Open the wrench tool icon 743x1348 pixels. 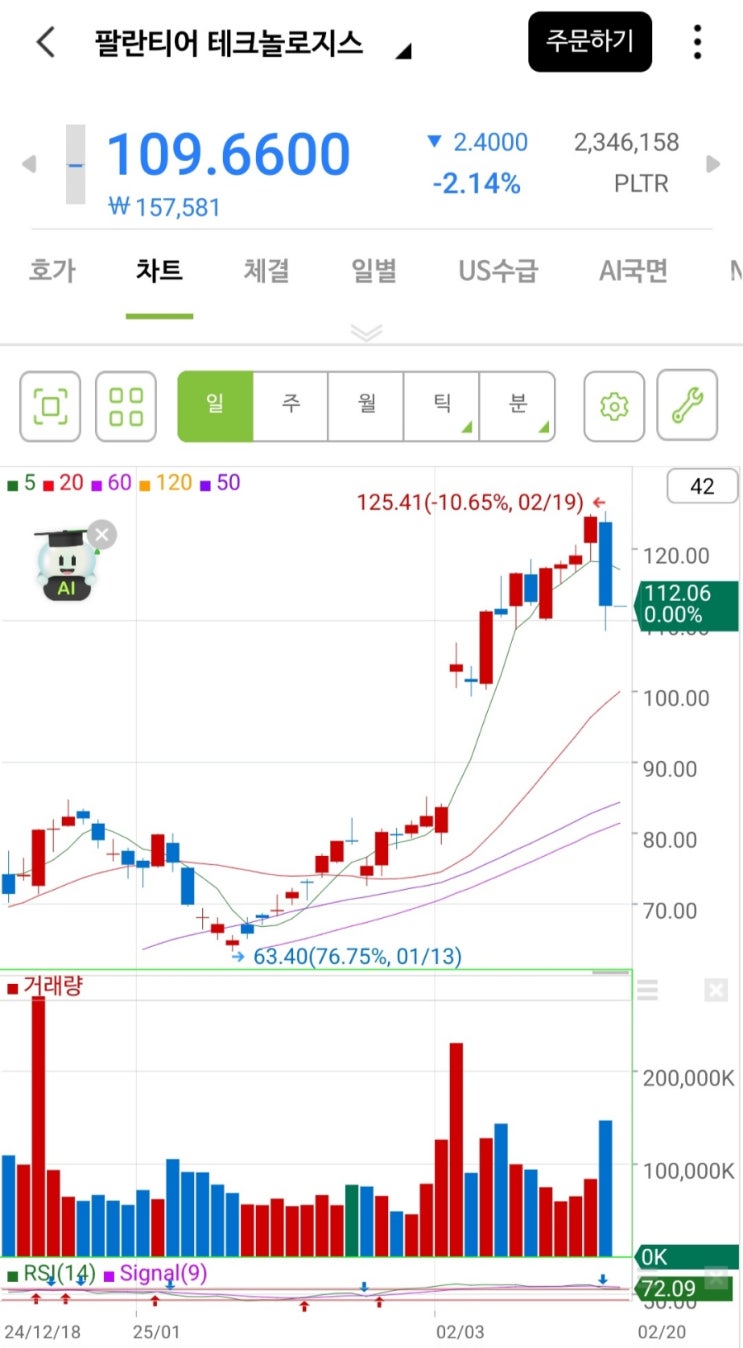click(687, 405)
